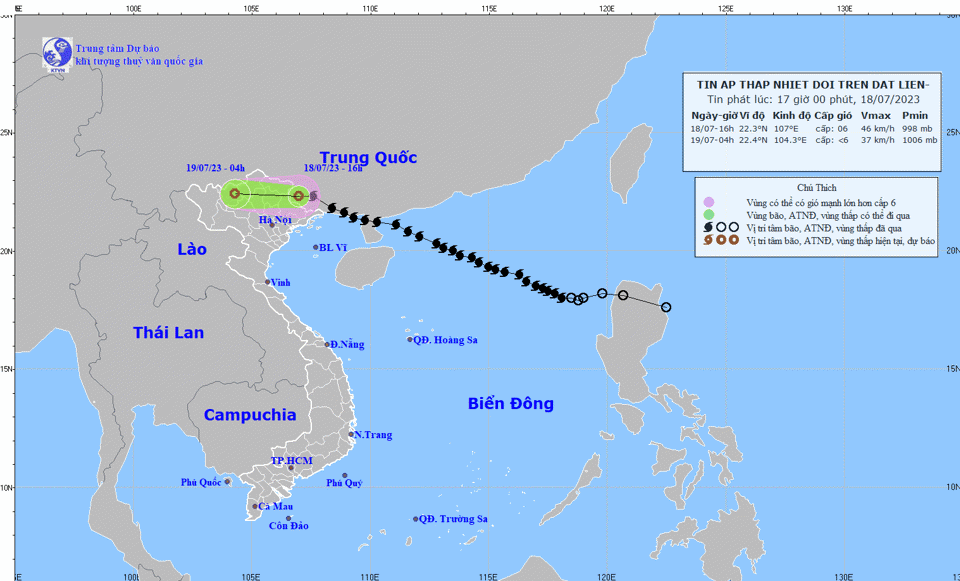This screenshot has height=581, width=960.
Task: Click the QĐ. Trường Sa island marker
Action: [x=416, y=519]
